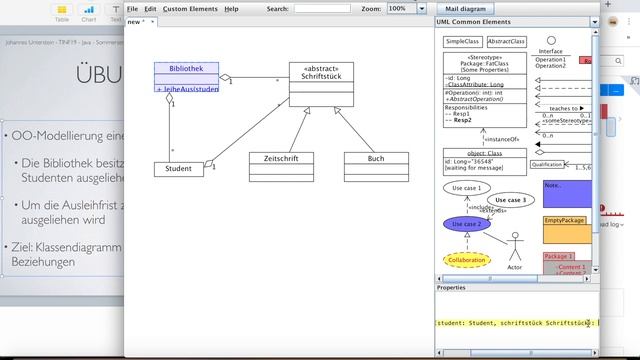Viewport: 640px width, 360px height.
Task: Pick the red Package 1 element
Action: click(567, 263)
